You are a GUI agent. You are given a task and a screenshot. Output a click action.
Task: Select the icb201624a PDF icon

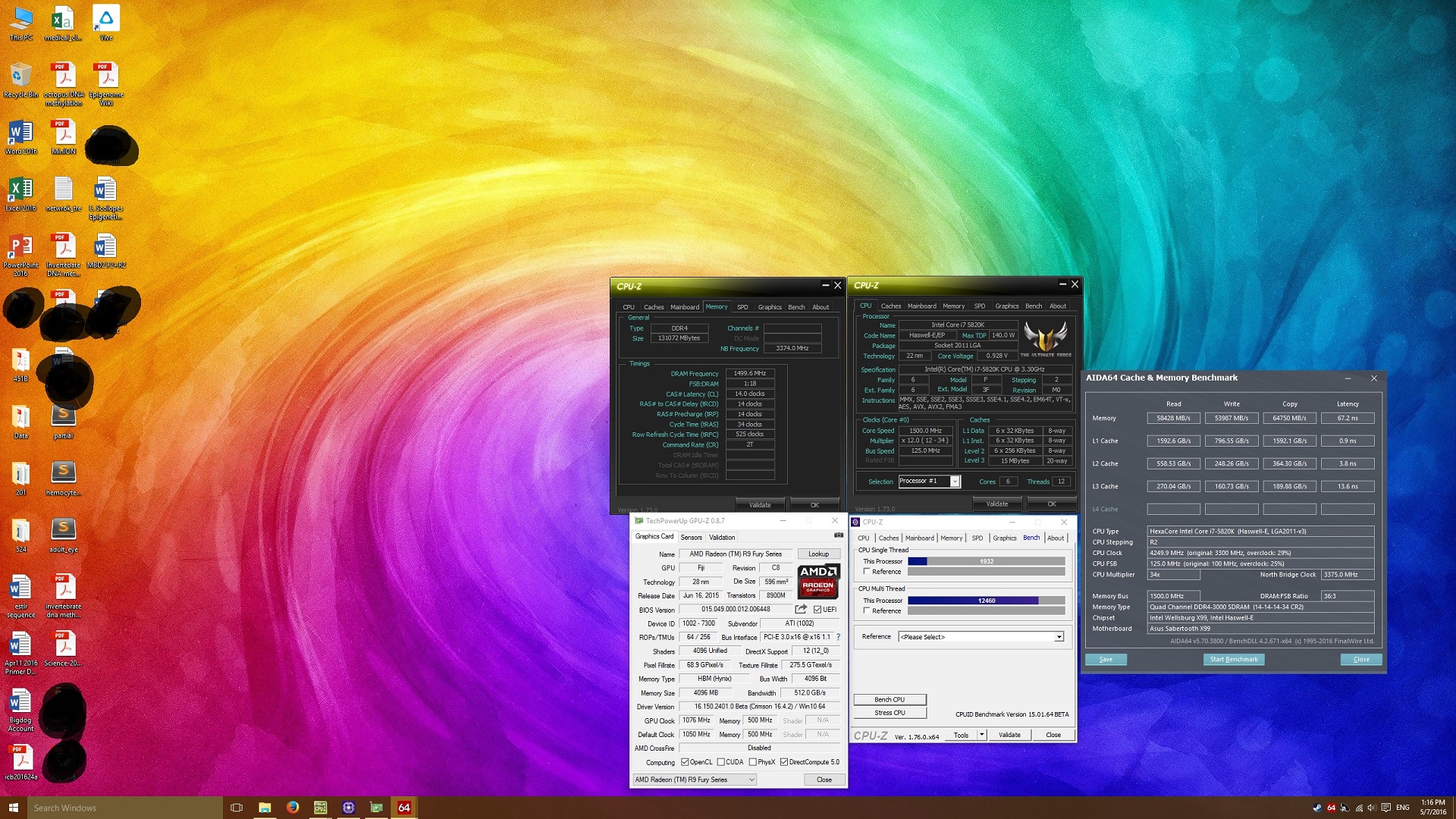pyautogui.click(x=20, y=763)
